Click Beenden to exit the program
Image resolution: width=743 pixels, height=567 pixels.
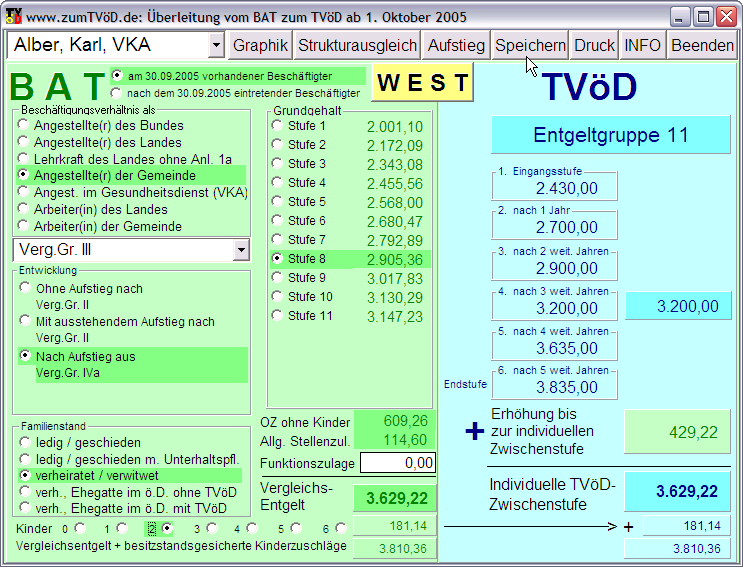702,45
